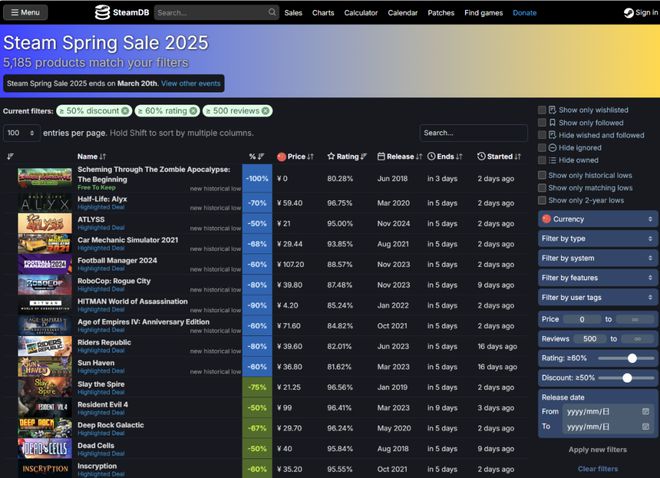The width and height of the screenshot is (660, 478).
Task: Click the SteamDB logo icon
Action: tap(102, 12)
